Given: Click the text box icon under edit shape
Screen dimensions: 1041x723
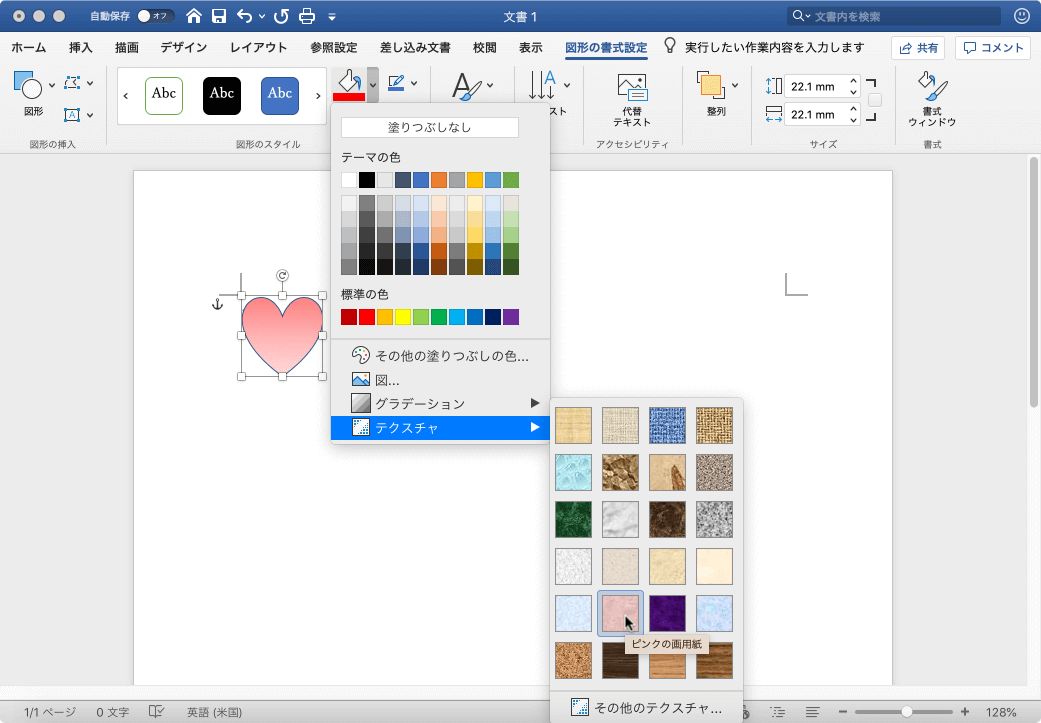Looking at the screenshot, I should (72, 114).
